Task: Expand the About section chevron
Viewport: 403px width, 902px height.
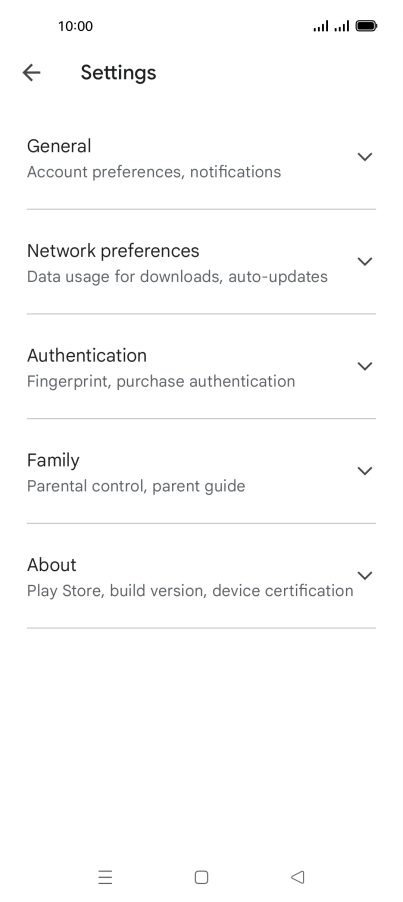Action: tap(365, 575)
